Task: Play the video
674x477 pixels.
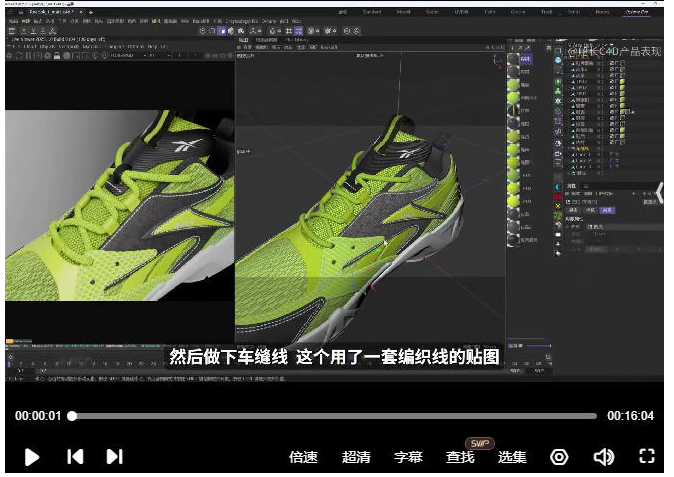Action: point(32,457)
